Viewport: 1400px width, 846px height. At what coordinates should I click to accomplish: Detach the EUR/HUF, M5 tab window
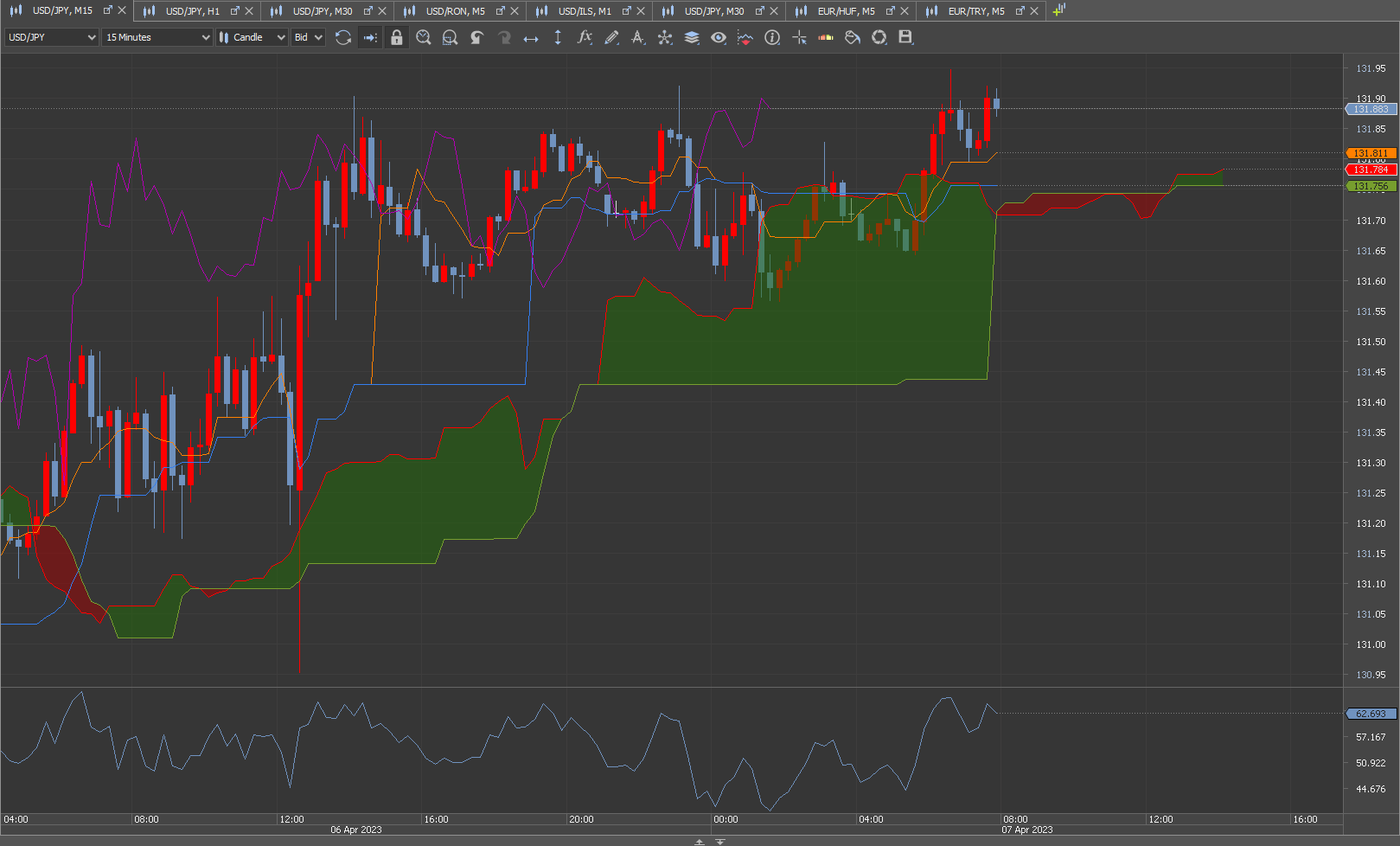[x=891, y=11]
